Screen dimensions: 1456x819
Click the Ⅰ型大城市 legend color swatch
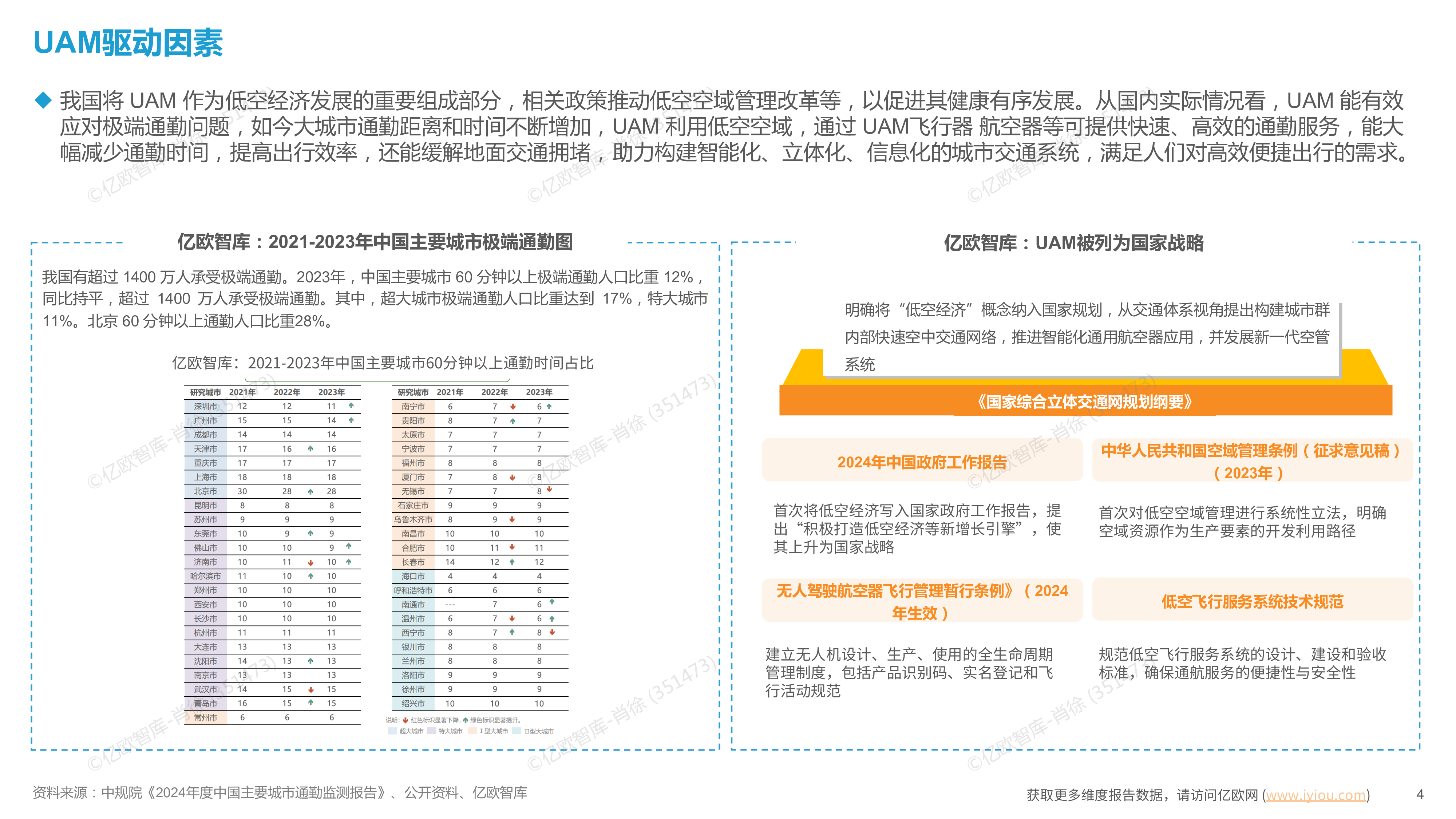(472, 731)
